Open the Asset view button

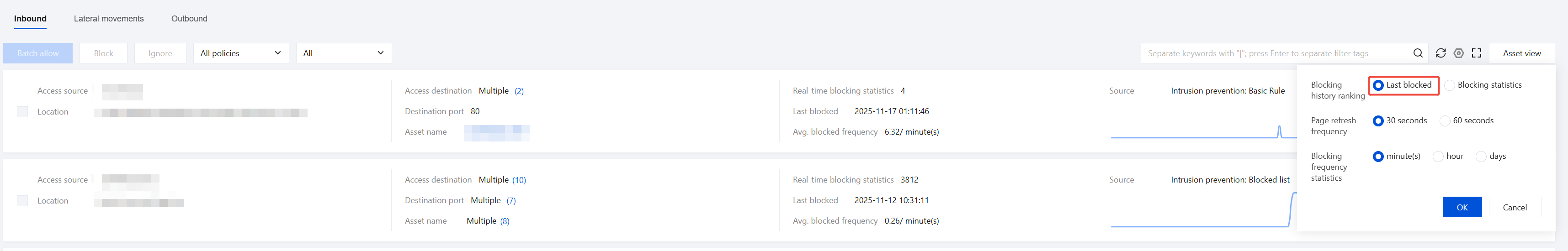coord(1522,53)
